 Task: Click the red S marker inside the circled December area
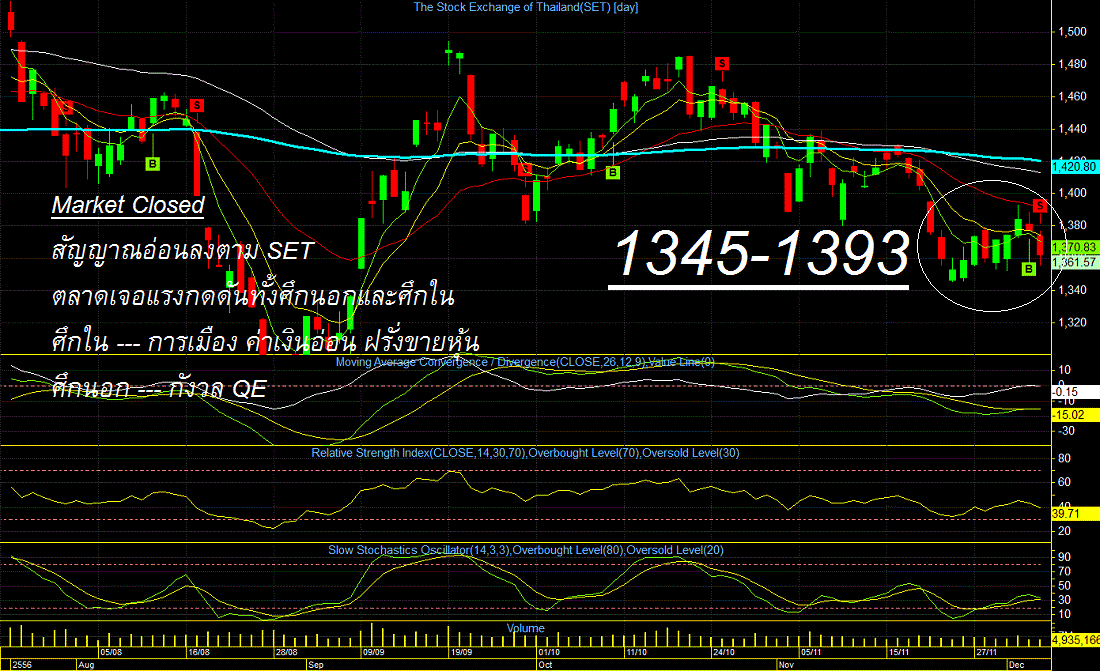(1040, 206)
